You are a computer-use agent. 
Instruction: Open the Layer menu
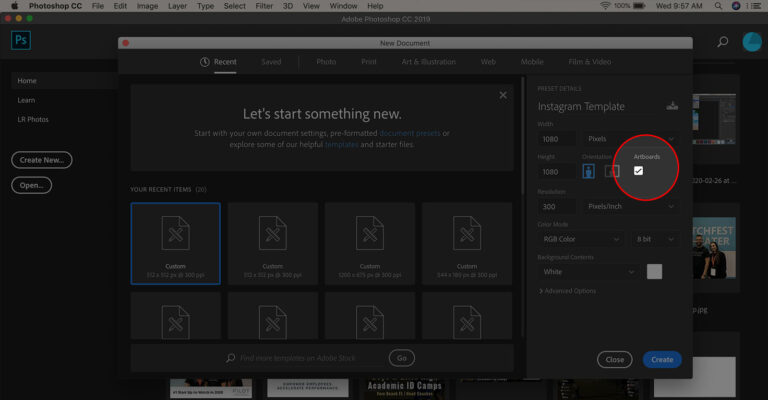click(x=177, y=6)
